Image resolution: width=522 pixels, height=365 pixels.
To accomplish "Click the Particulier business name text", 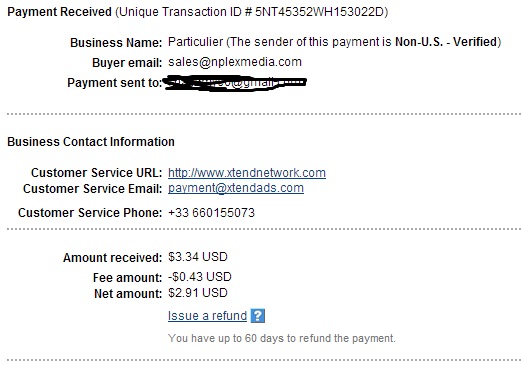I will point(195,42).
